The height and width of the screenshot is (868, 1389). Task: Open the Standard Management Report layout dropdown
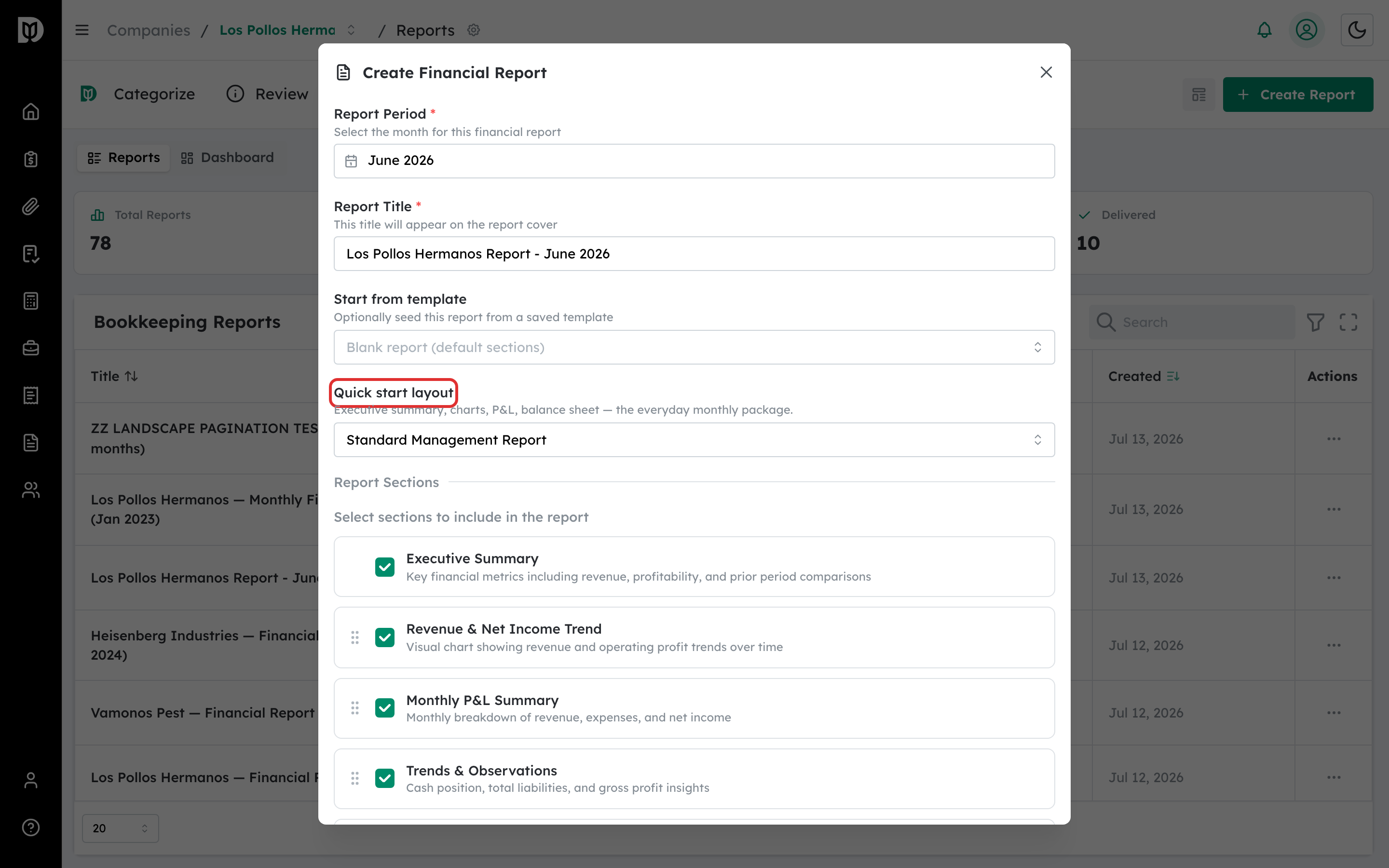click(694, 440)
